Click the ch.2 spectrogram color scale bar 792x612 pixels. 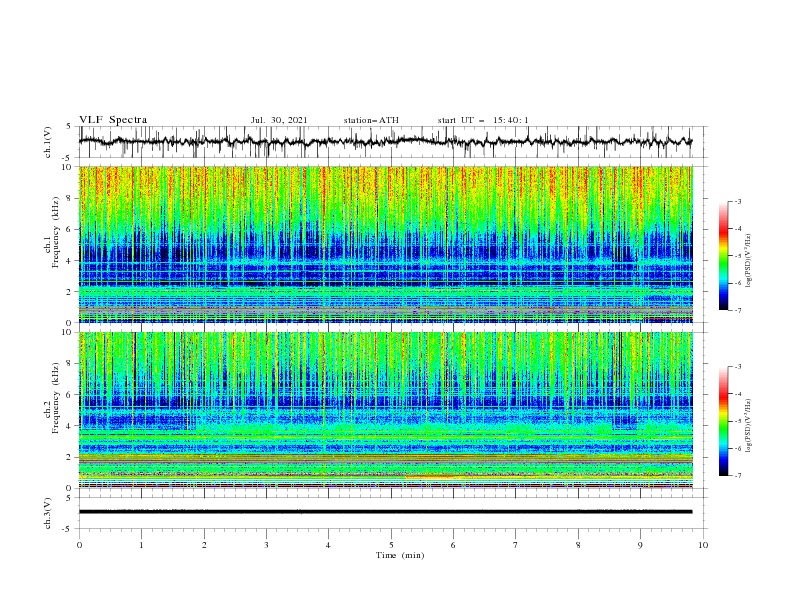(723, 421)
